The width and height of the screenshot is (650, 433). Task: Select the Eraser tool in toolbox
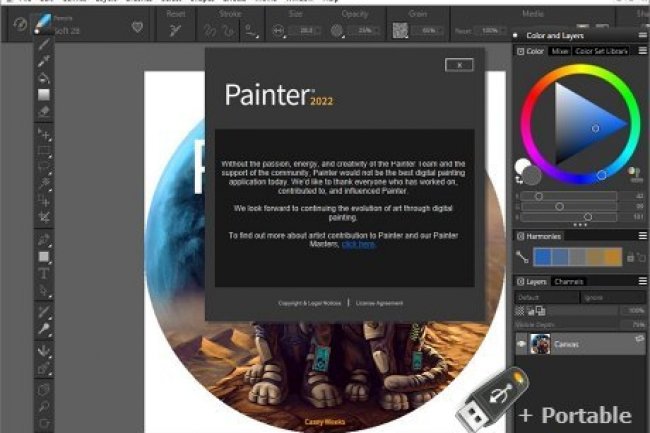pyautogui.click(x=44, y=112)
